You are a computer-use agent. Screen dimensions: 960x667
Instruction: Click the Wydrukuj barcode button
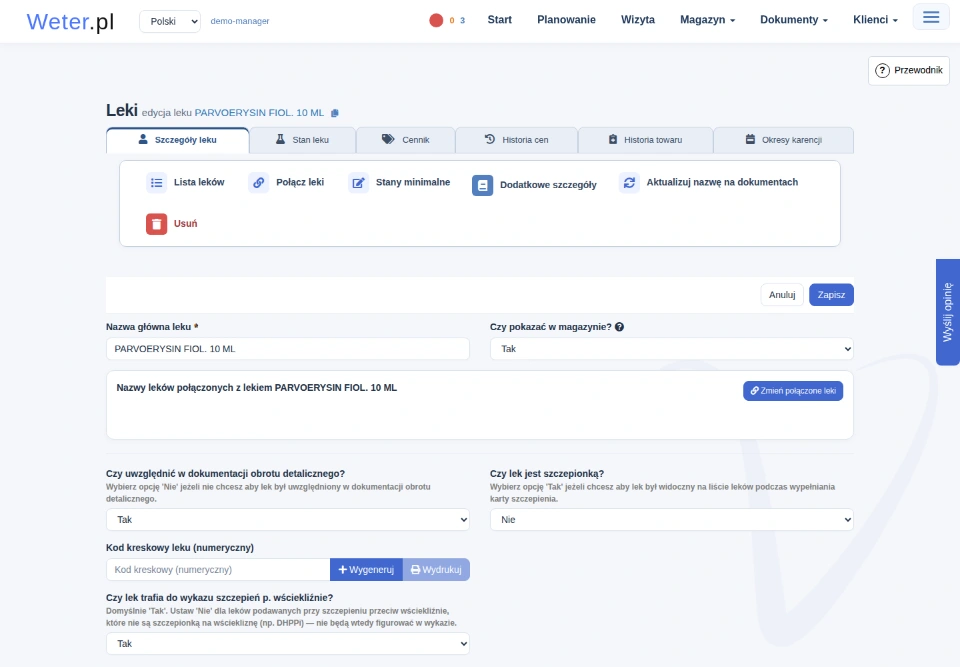click(x=436, y=570)
